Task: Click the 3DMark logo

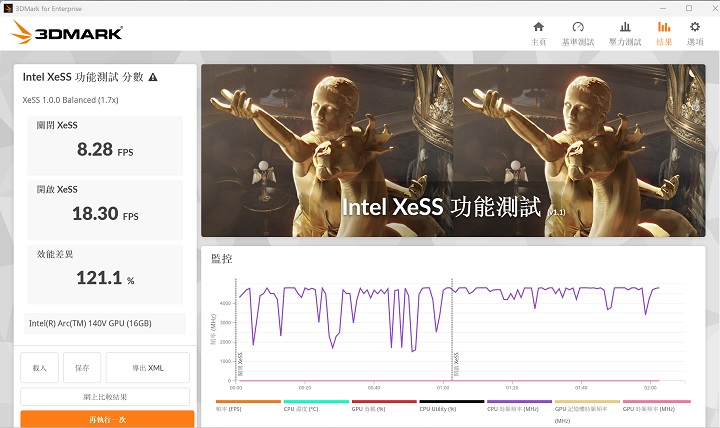Action: click(67, 33)
